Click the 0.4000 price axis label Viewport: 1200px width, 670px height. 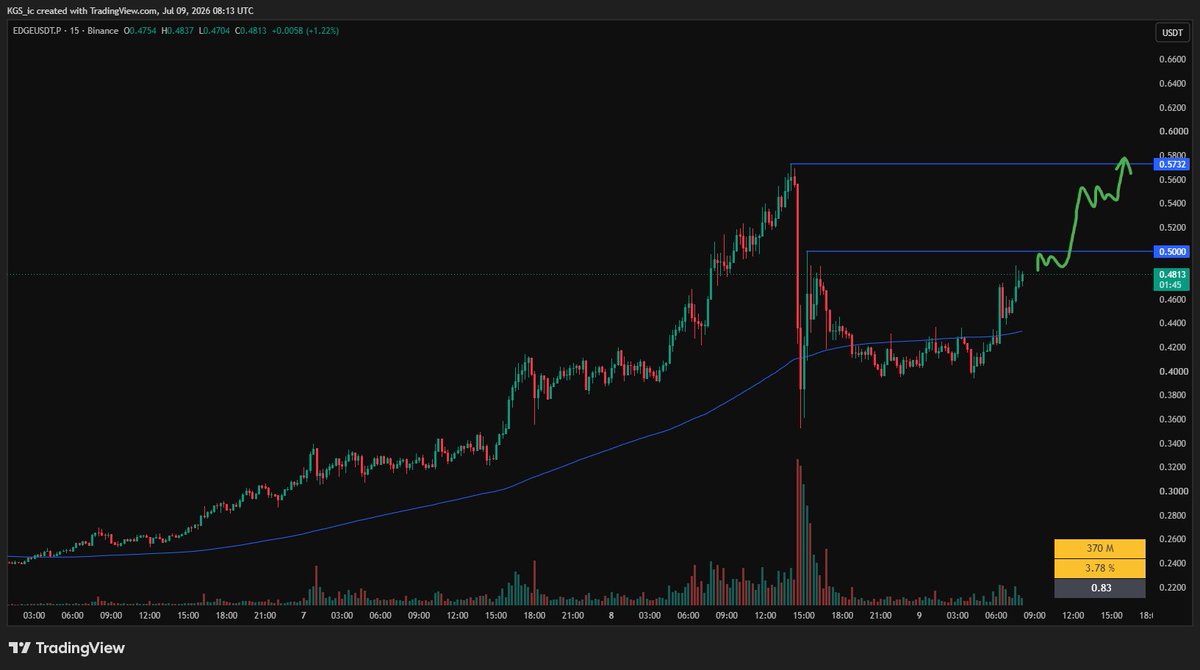tap(1171, 371)
